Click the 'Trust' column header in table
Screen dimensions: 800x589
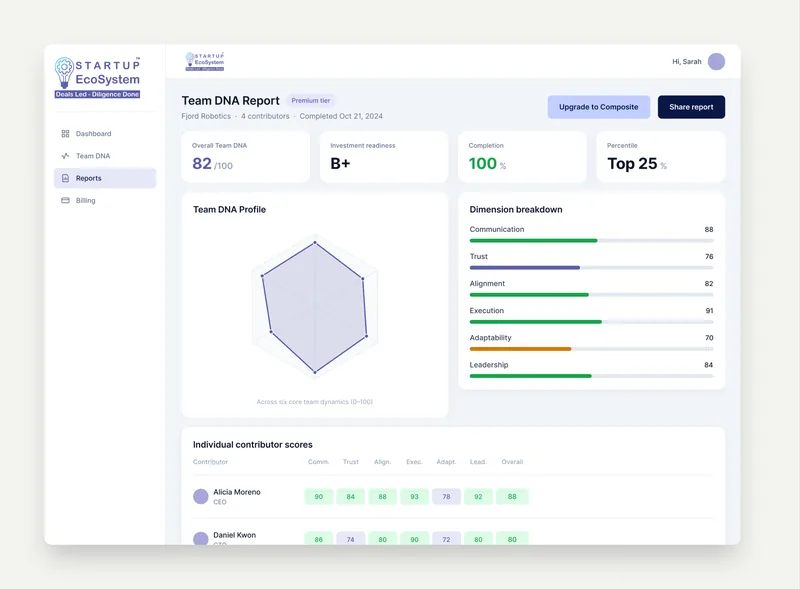point(351,462)
